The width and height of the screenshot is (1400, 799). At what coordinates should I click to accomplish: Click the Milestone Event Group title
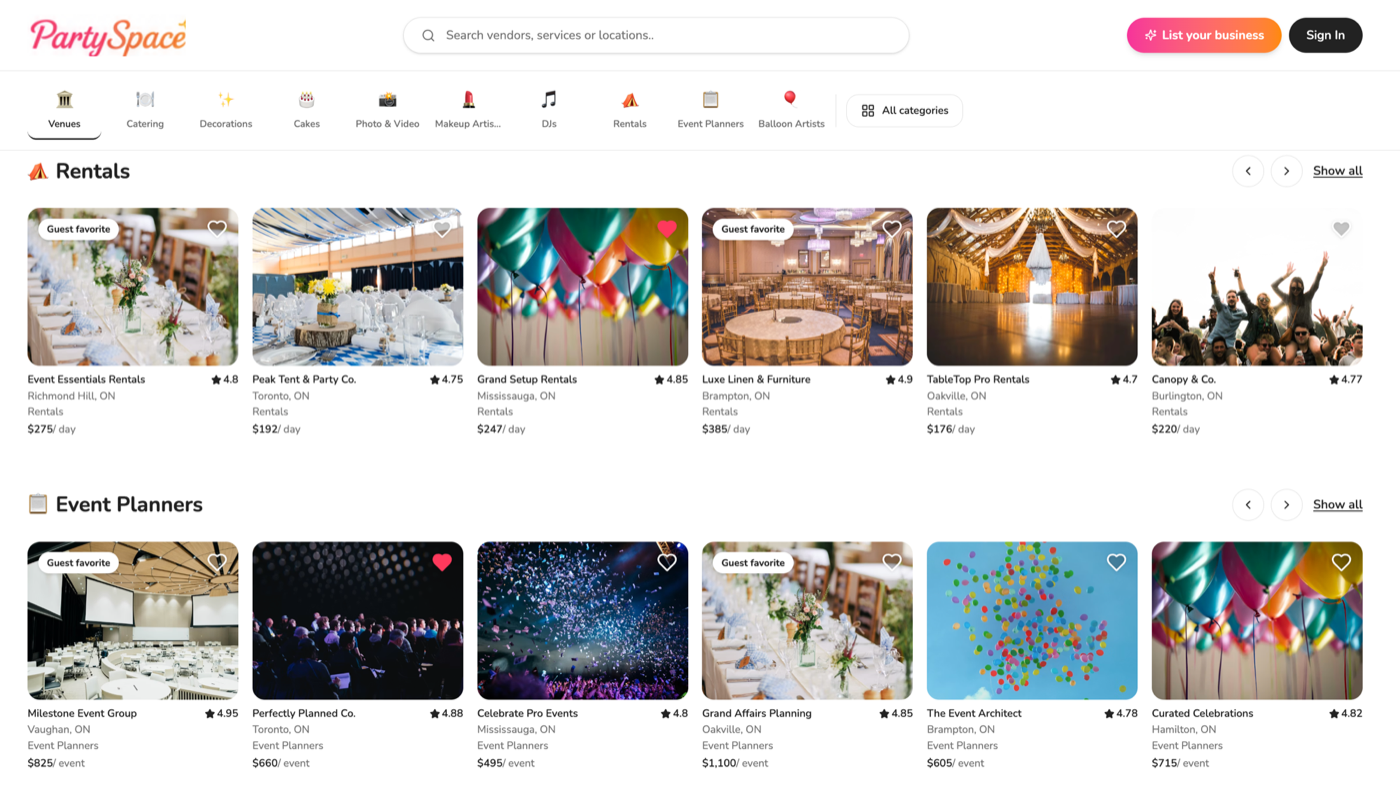[82, 714]
